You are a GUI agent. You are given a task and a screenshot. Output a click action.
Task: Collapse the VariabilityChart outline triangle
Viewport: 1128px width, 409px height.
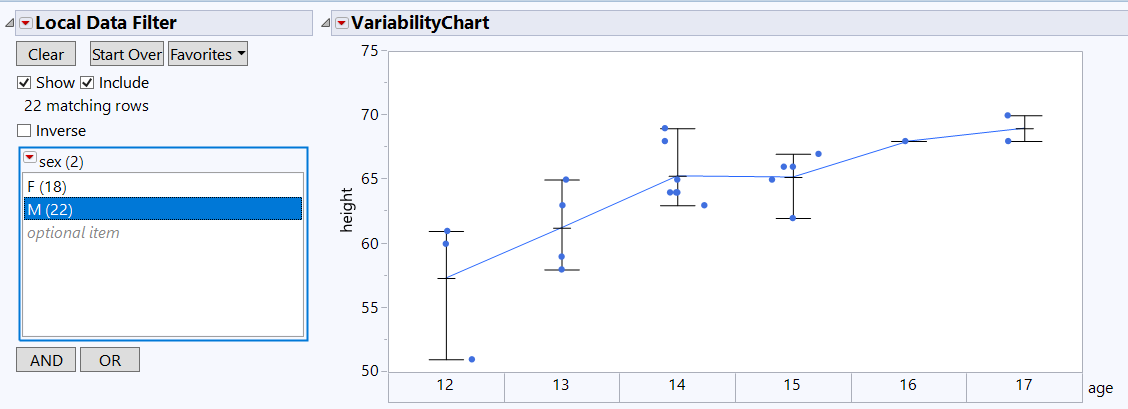point(325,23)
